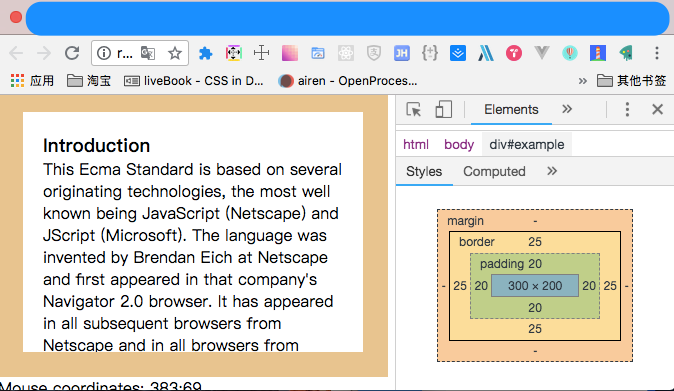
Task: Click the red window close button
Action: (16, 17)
